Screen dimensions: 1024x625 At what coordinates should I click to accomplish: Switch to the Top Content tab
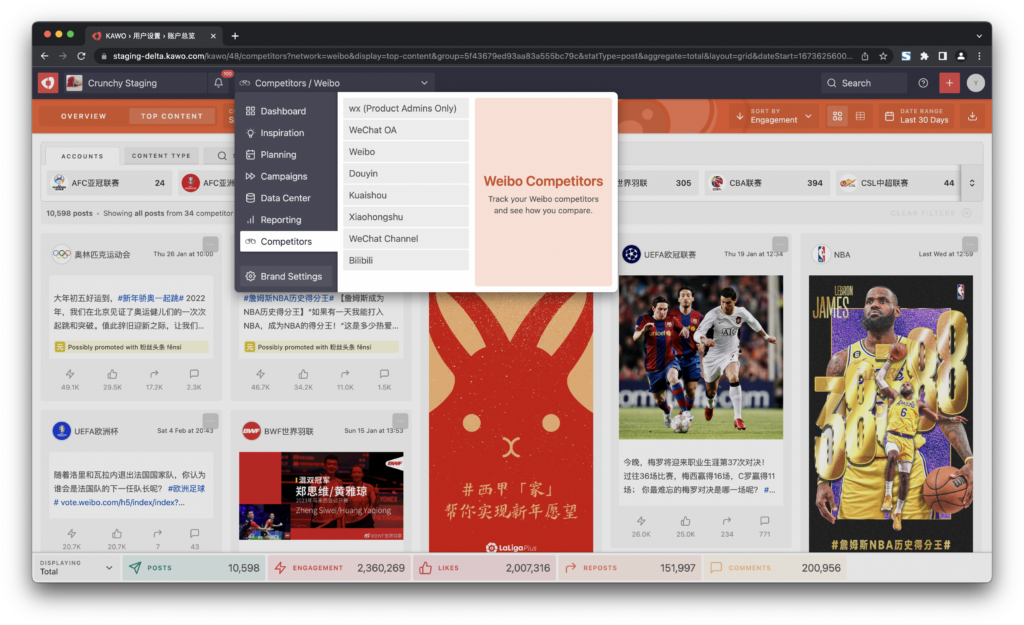[x=172, y=116]
